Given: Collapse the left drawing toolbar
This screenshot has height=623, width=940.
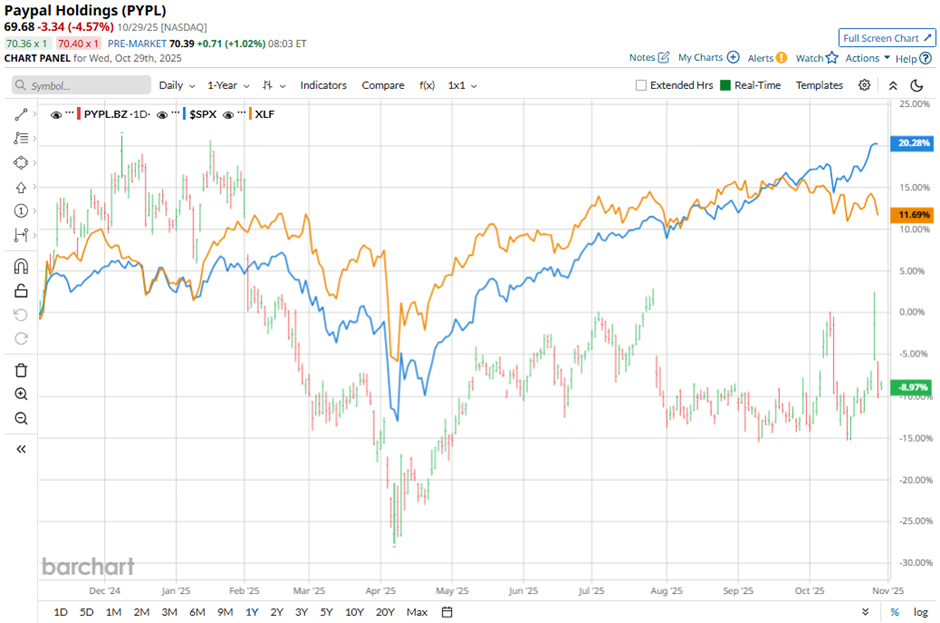Looking at the screenshot, I should pyautogui.click(x=21, y=449).
